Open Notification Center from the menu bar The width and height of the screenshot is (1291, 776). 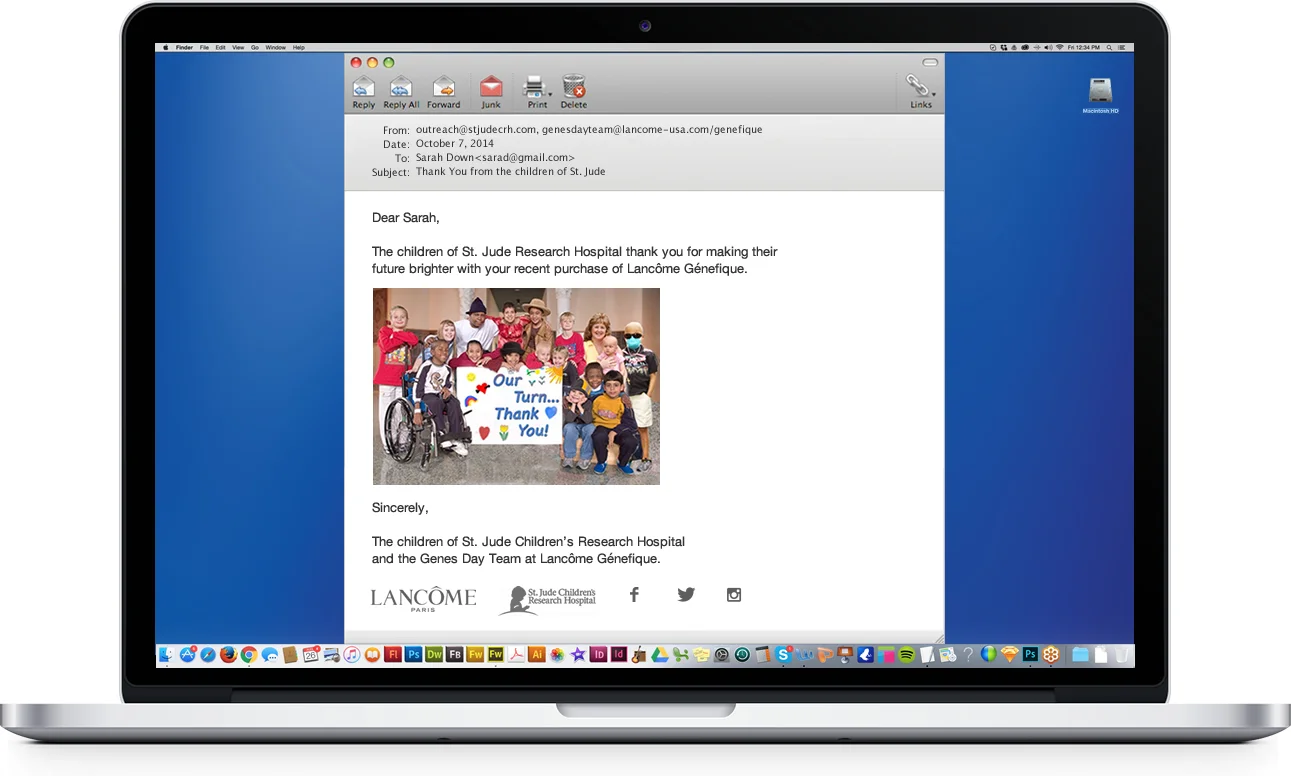1122,47
